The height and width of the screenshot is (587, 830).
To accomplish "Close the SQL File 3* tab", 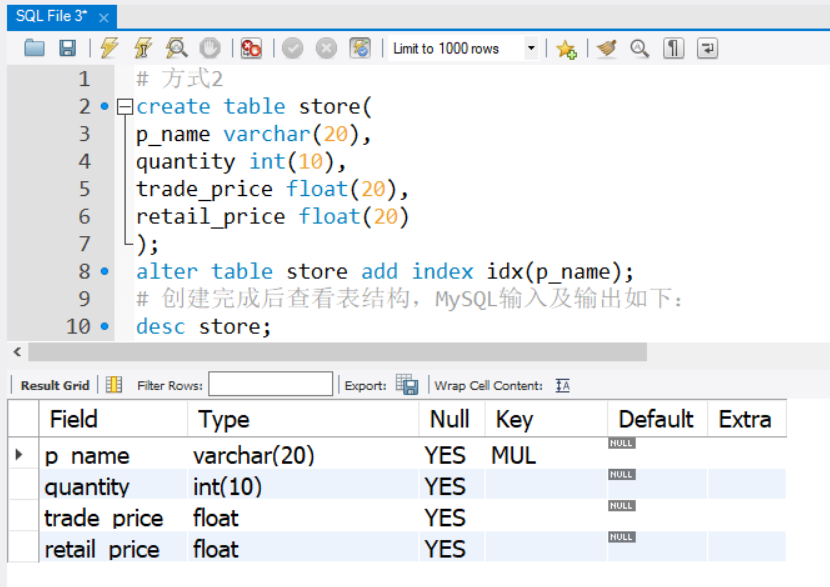I will pos(104,18).
